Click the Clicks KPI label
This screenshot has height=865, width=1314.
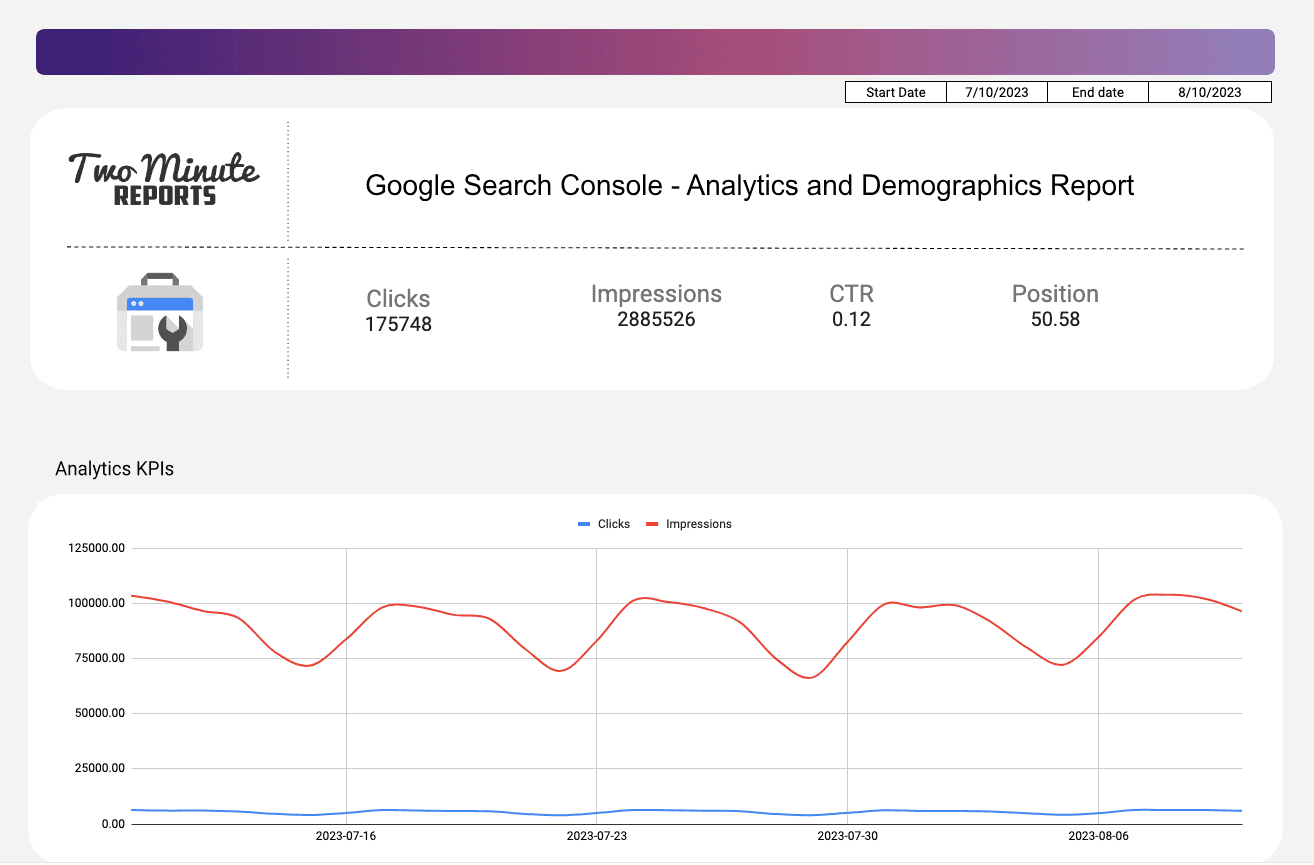point(398,298)
